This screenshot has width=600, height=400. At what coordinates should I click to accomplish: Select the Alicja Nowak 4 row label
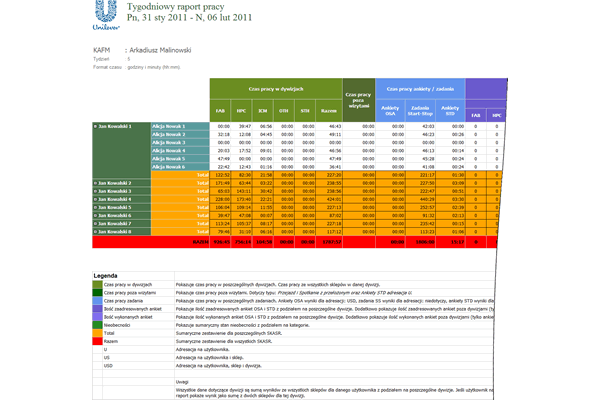click(180, 150)
